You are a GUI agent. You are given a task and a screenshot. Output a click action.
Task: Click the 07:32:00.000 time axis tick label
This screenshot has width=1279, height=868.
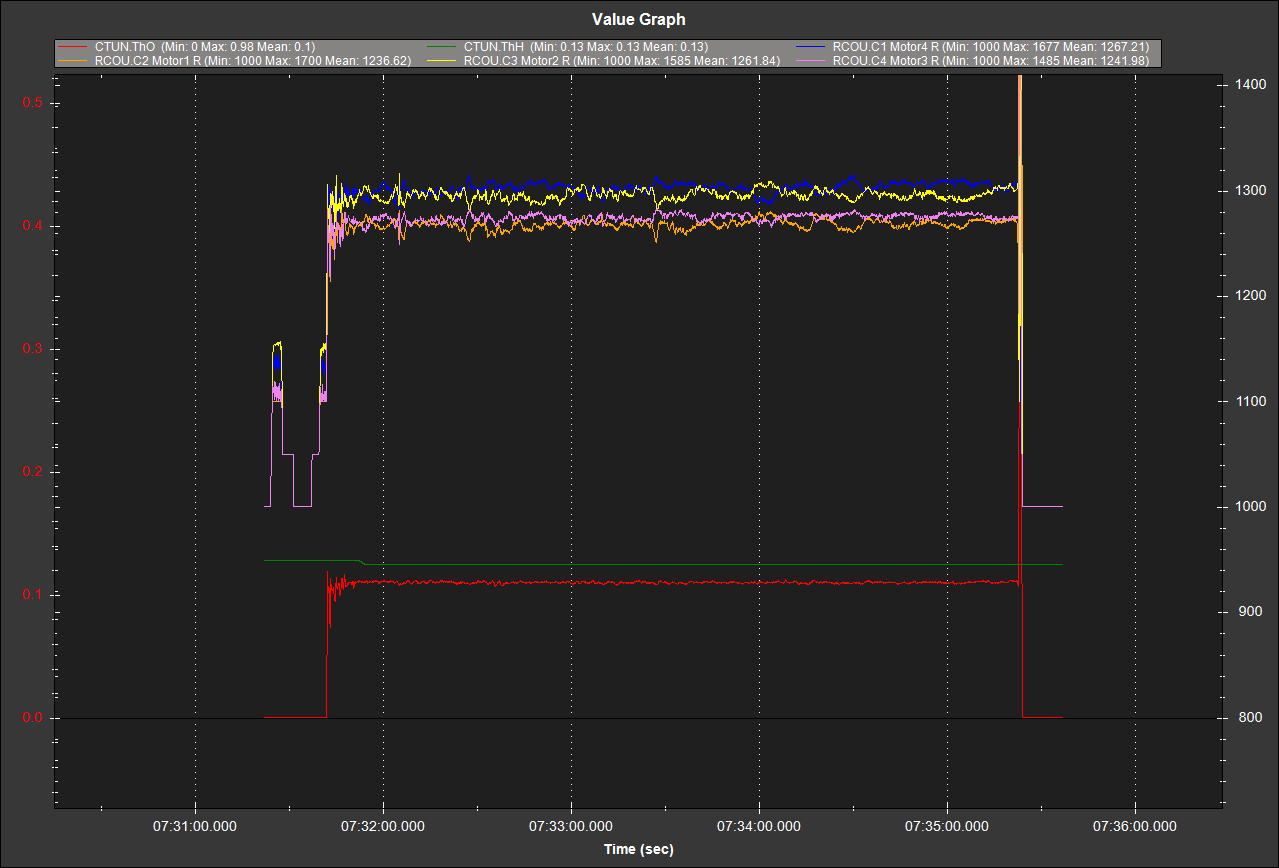click(383, 827)
